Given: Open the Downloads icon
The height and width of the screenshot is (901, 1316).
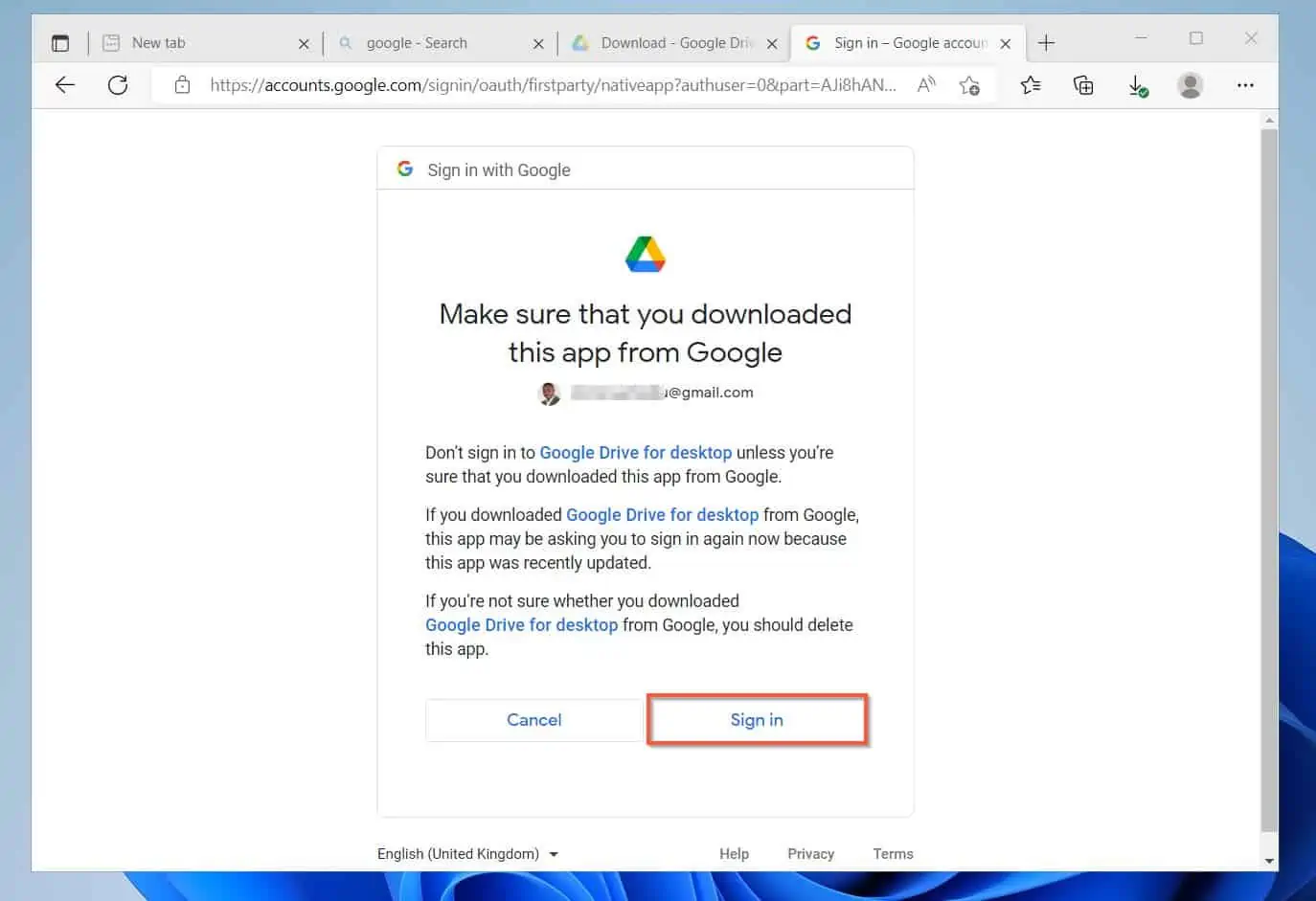Looking at the screenshot, I should pyautogui.click(x=1138, y=86).
